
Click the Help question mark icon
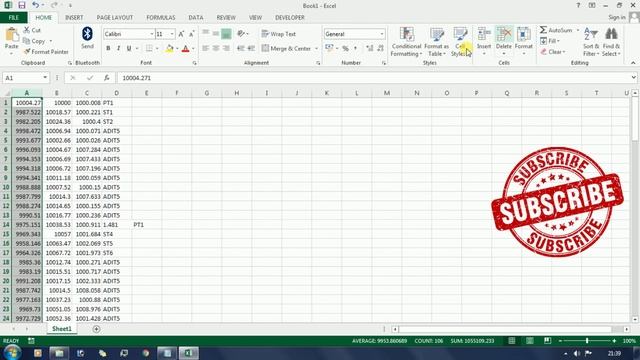tap(578, 5)
